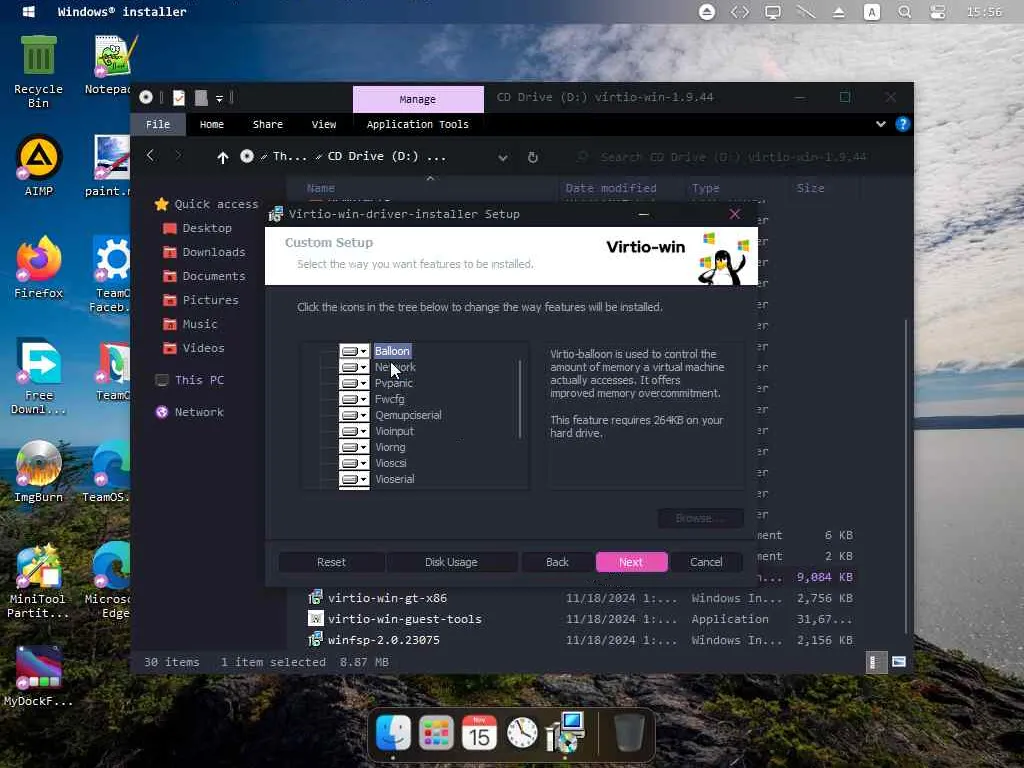Select This PC in navigation pane

click(190, 380)
